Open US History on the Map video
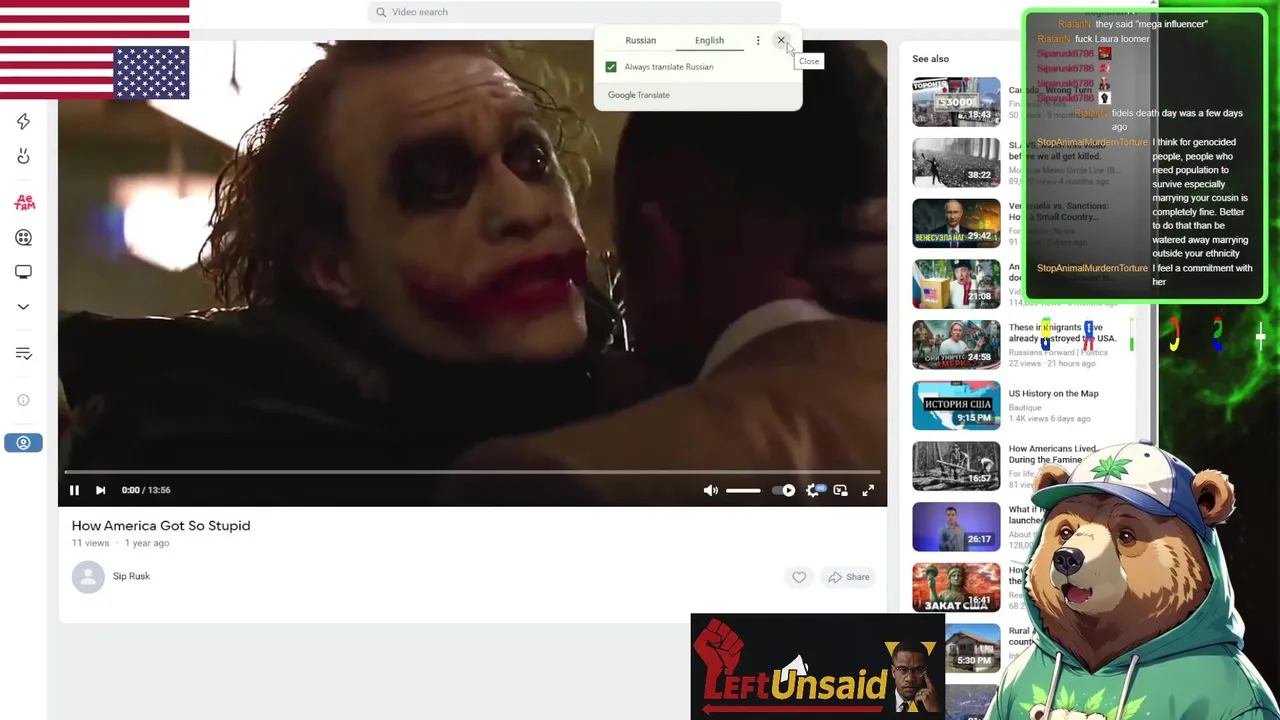The image size is (1280, 720). tap(1053, 393)
